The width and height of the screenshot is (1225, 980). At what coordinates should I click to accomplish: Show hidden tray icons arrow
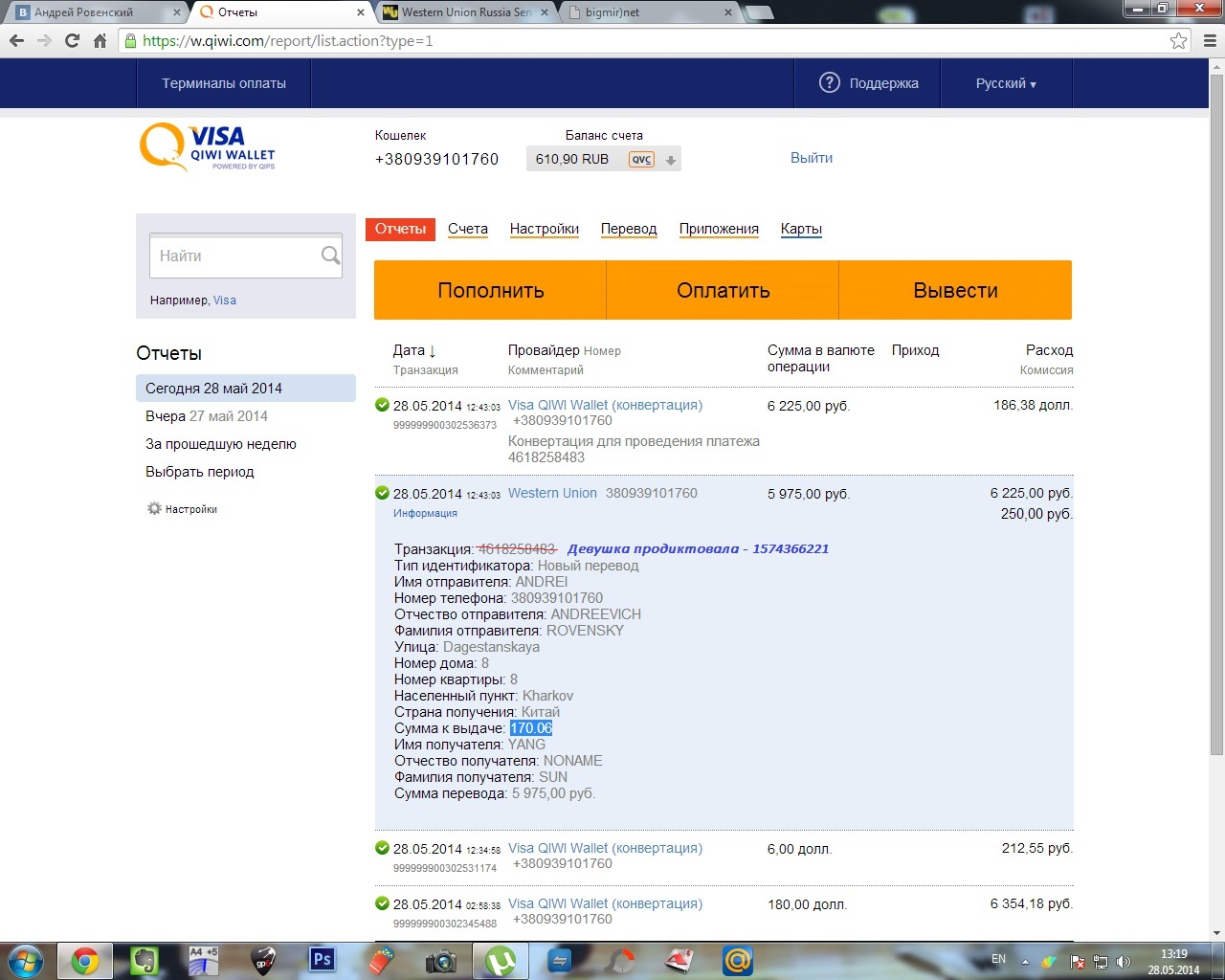1025,962
